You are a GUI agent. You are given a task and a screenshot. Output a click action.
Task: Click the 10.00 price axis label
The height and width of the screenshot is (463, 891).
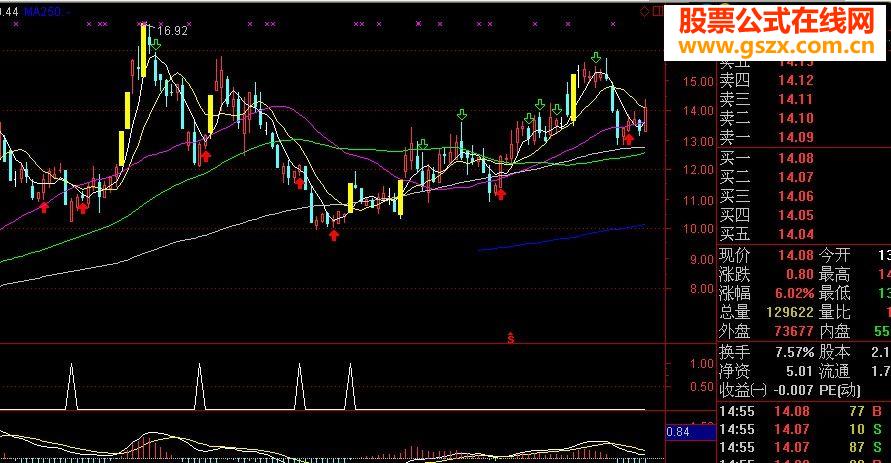[x=698, y=228]
